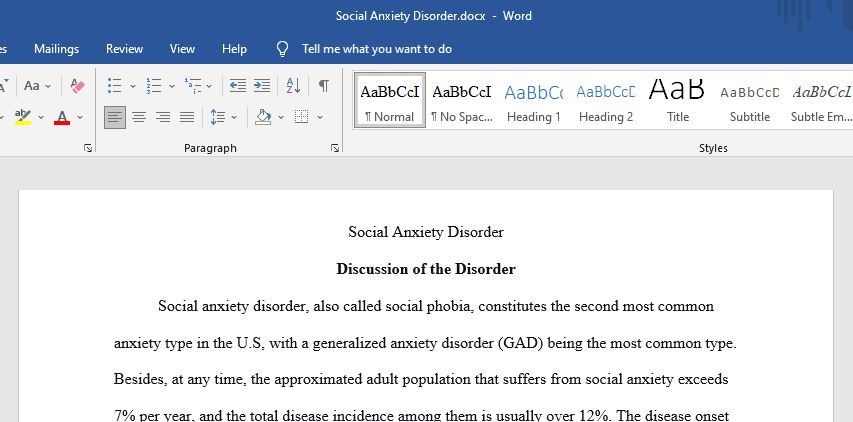Image resolution: width=853 pixels, height=422 pixels.
Task: Toggle Justify paragraph alignment
Action: (187, 117)
